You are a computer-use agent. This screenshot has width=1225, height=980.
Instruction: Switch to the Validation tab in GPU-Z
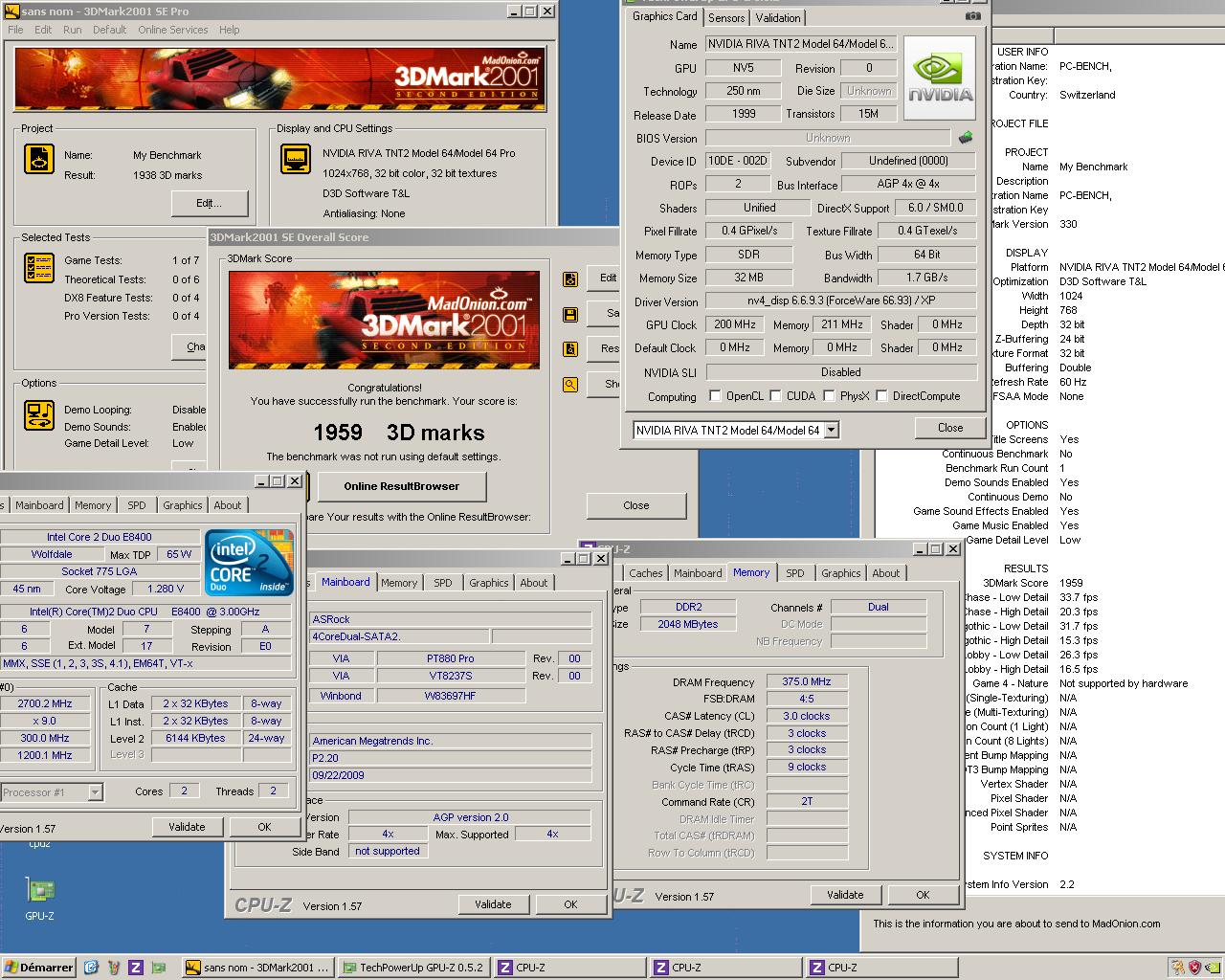click(x=778, y=18)
